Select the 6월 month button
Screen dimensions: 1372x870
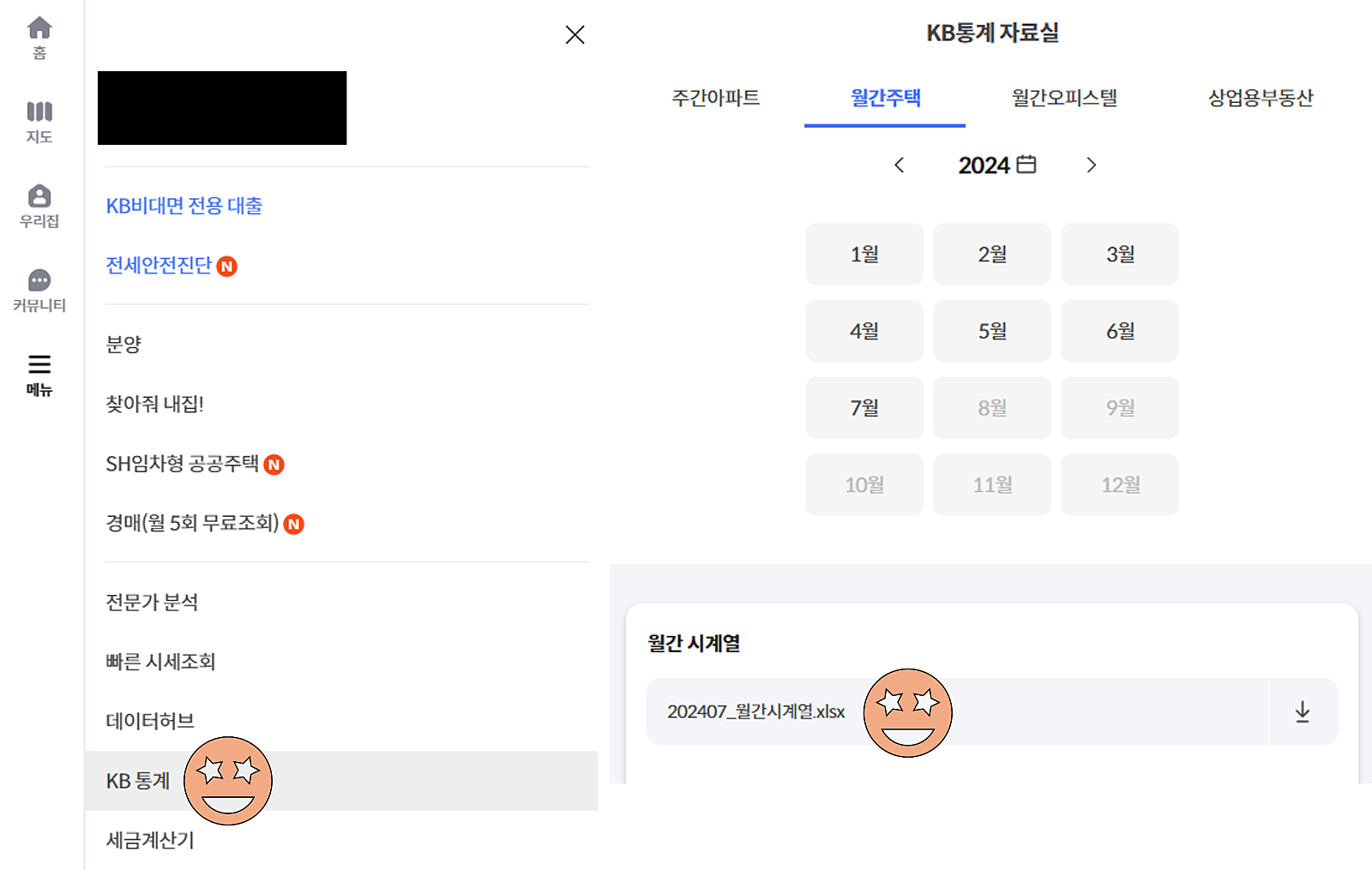pyautogui.click(x=1120, y=331)
